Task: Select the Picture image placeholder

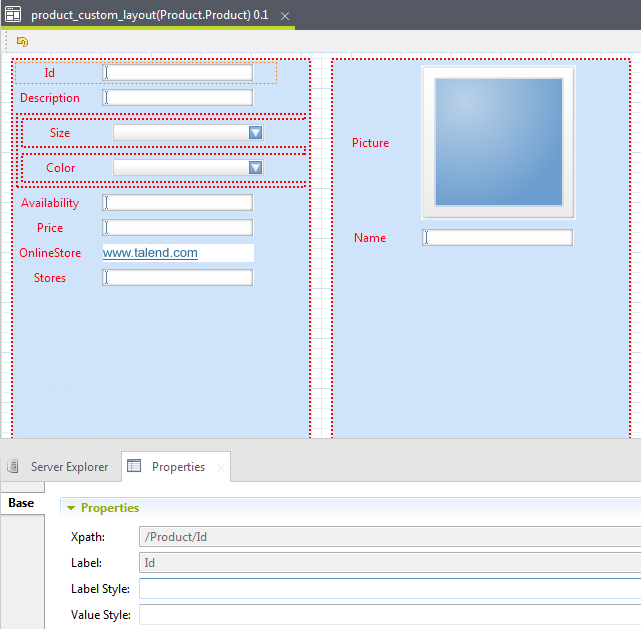Action: coord(498,143)
